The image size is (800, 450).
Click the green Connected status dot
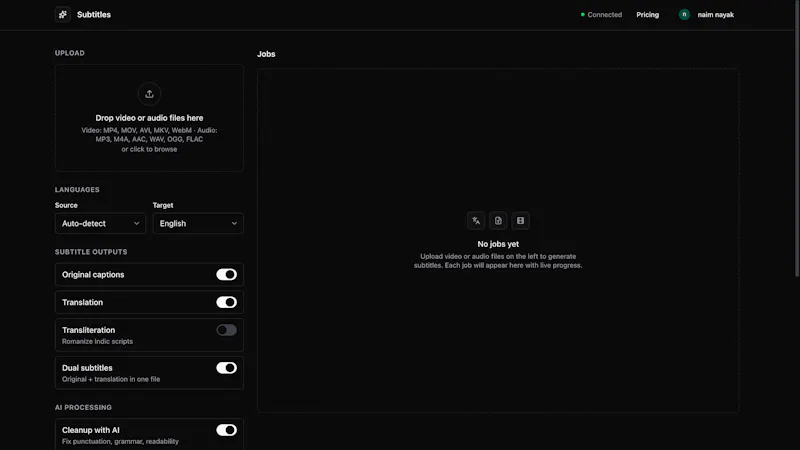pyautogui.click(x=583, y=14)
